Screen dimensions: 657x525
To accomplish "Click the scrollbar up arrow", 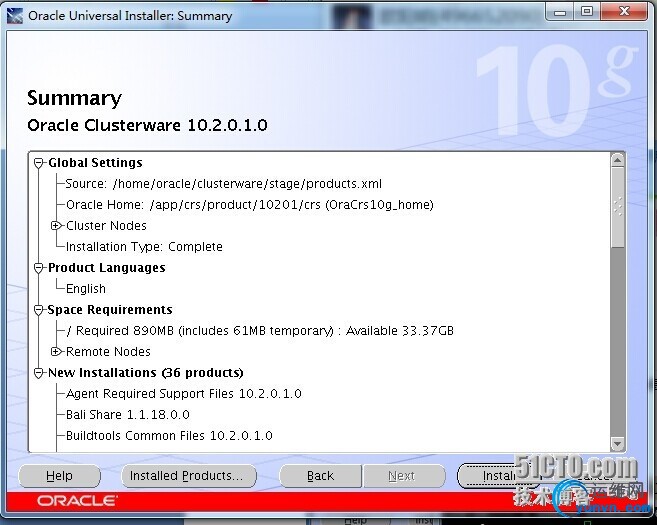I will [618, 160].
